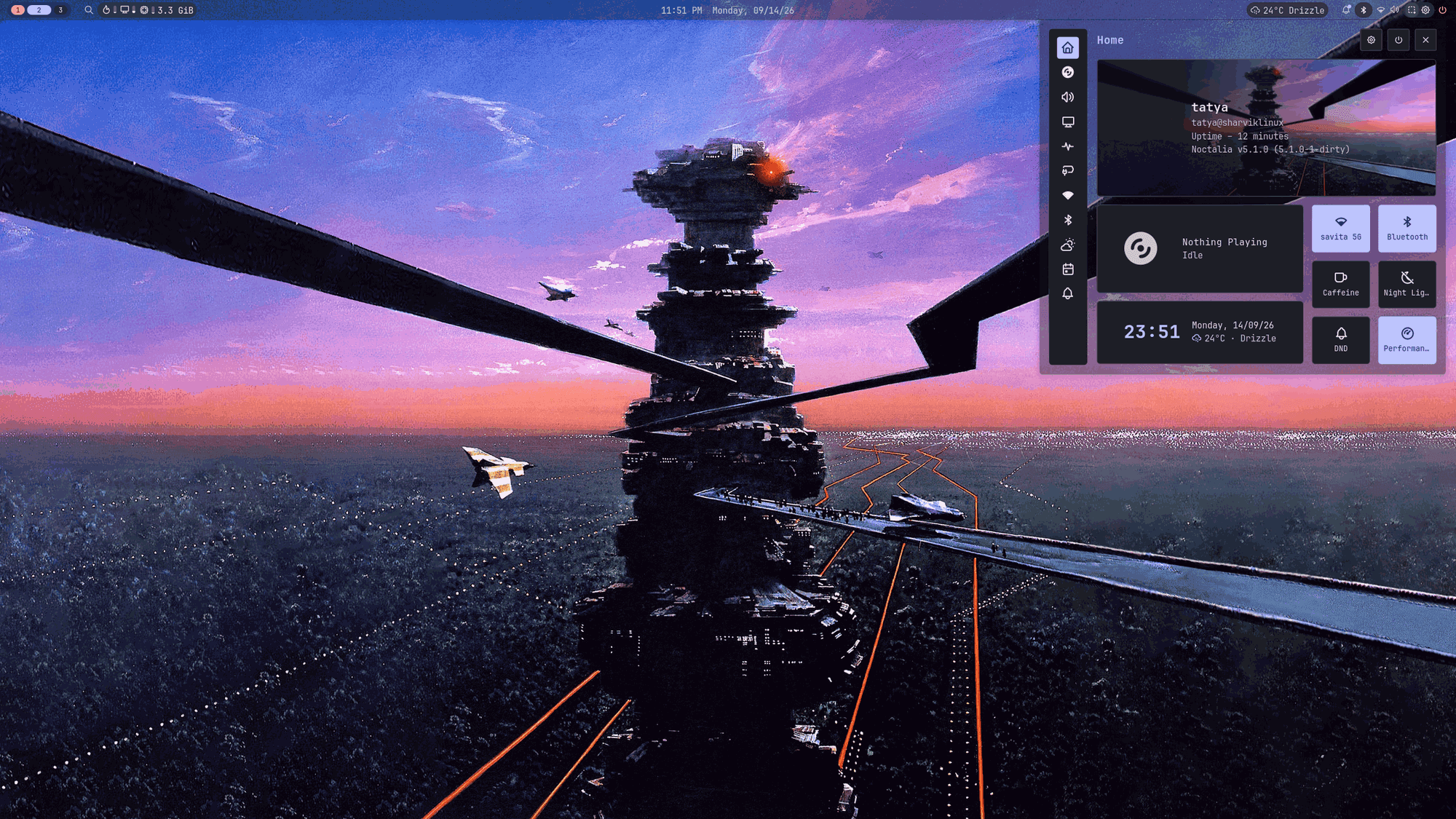
Task: Switch to workspace 3 in the top bar
Action: (x=60, y=10)
